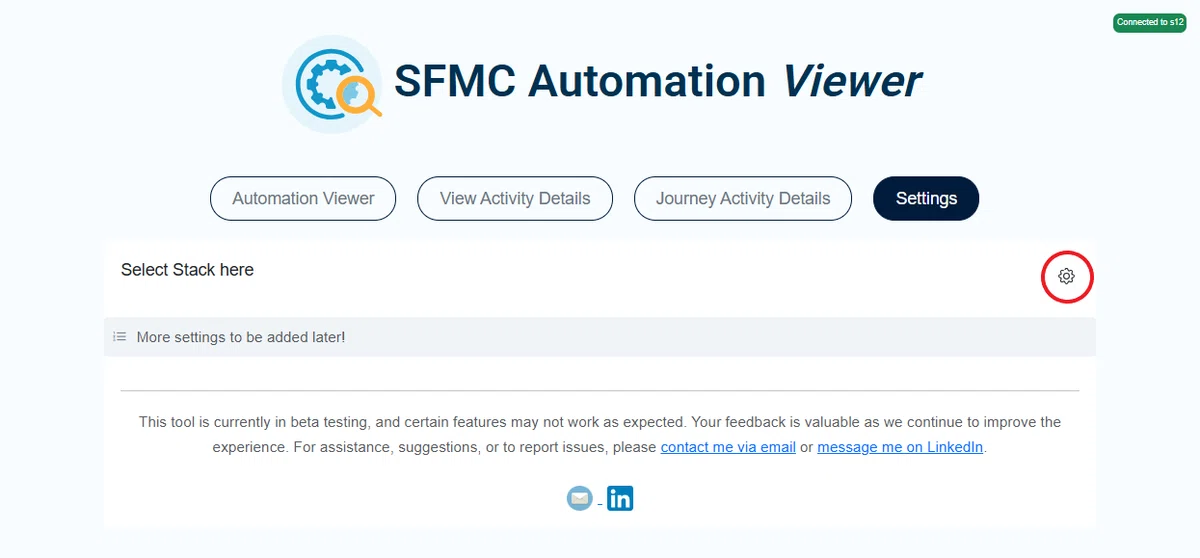Click the list icon beside More settings
Image resolution: width=1200 pixels, height=558 pixels.
(x=120, y=337)
